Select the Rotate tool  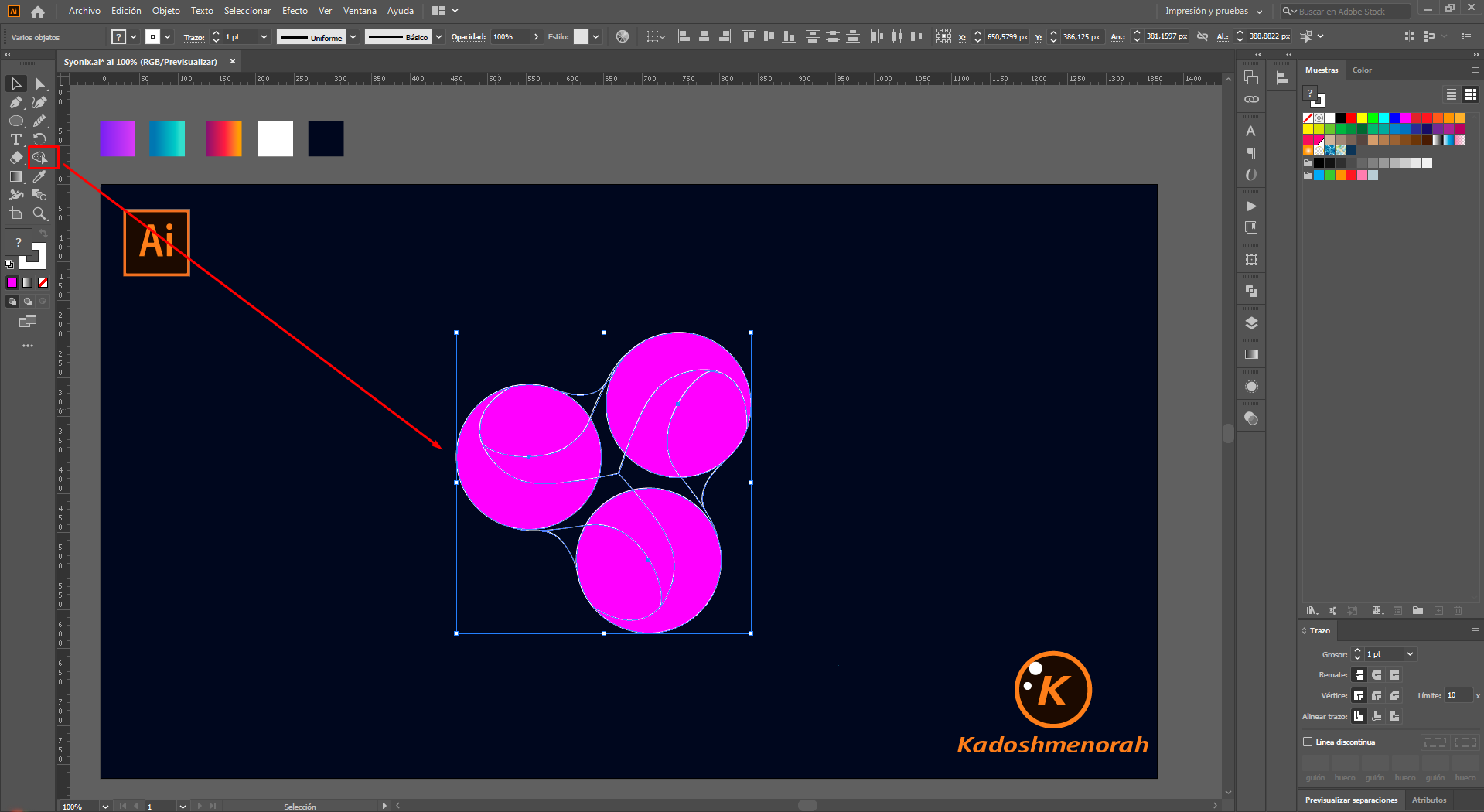[39, 139]
